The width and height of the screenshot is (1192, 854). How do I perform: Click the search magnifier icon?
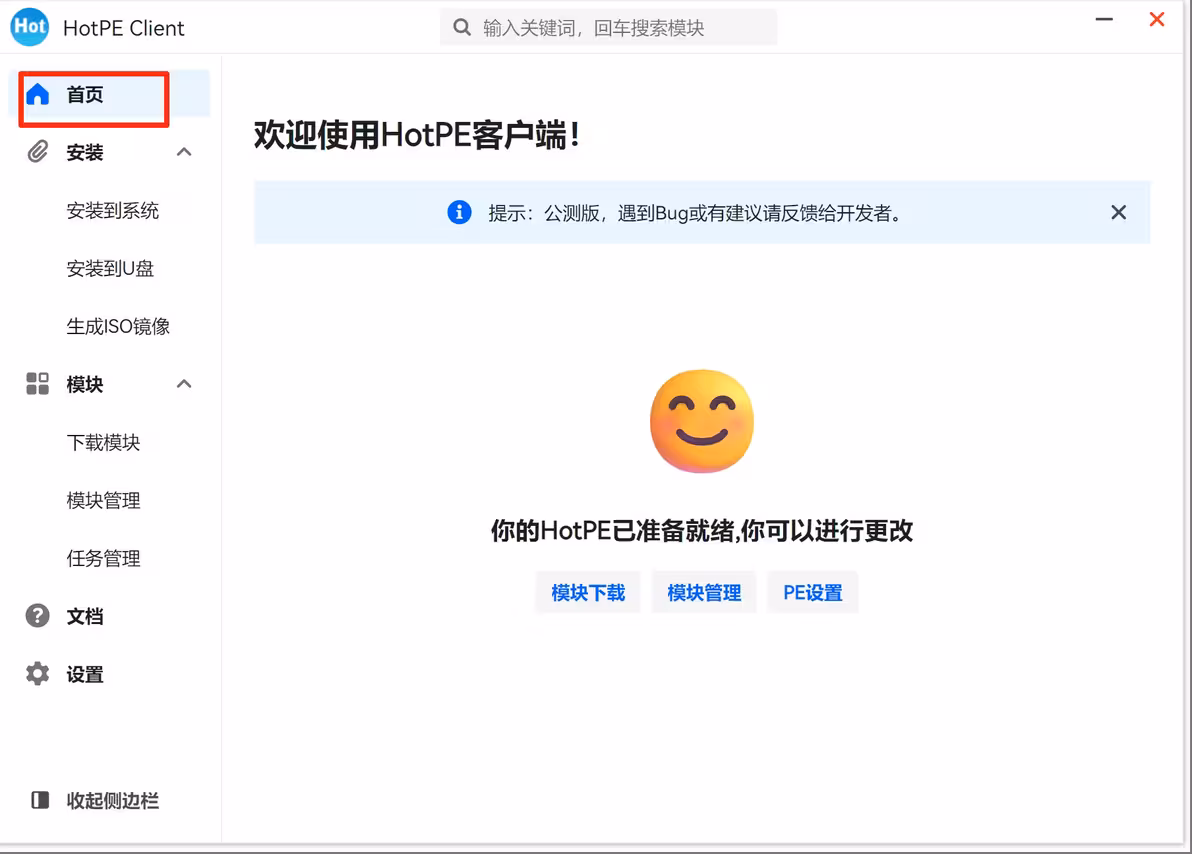(461, 27)
